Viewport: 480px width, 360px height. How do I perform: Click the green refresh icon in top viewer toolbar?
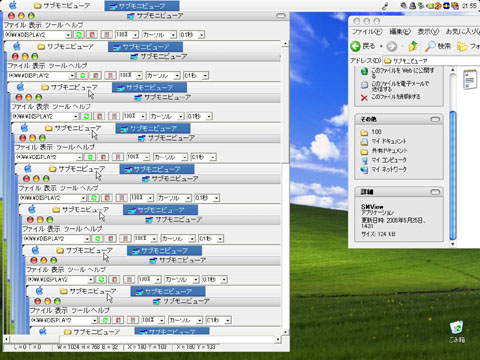point(79,35)
